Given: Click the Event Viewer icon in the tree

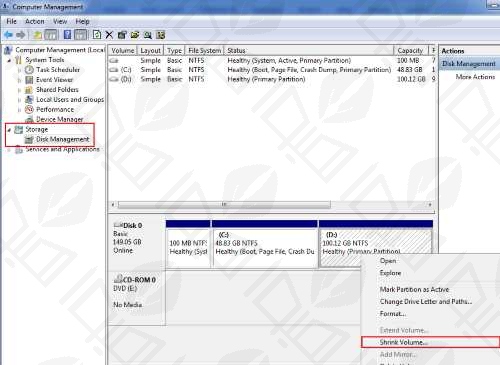Looking at the screenshot, I should tap(29, 80).
